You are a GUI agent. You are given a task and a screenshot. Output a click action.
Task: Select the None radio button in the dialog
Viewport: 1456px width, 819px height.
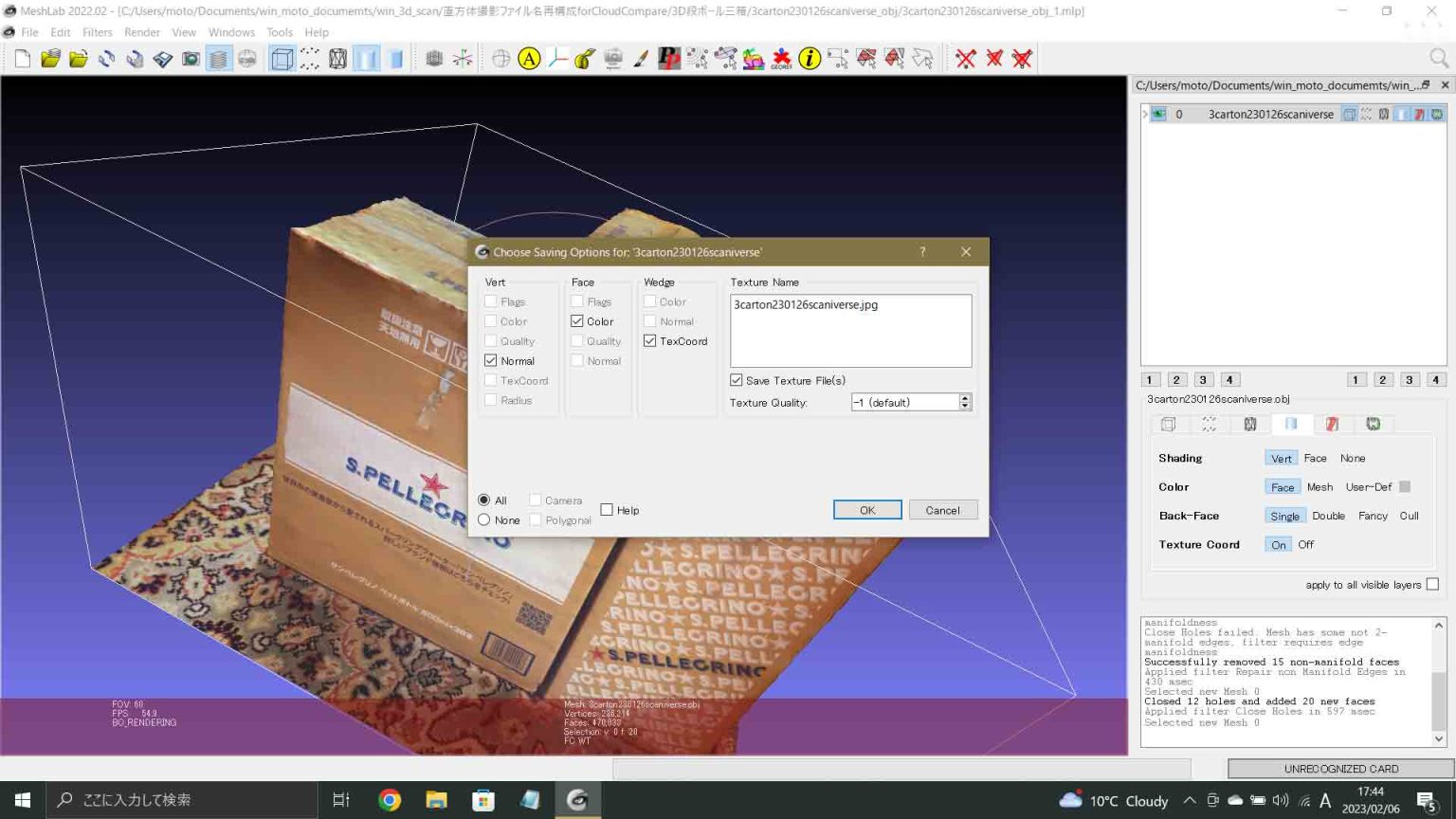click(x=483, y=520)
